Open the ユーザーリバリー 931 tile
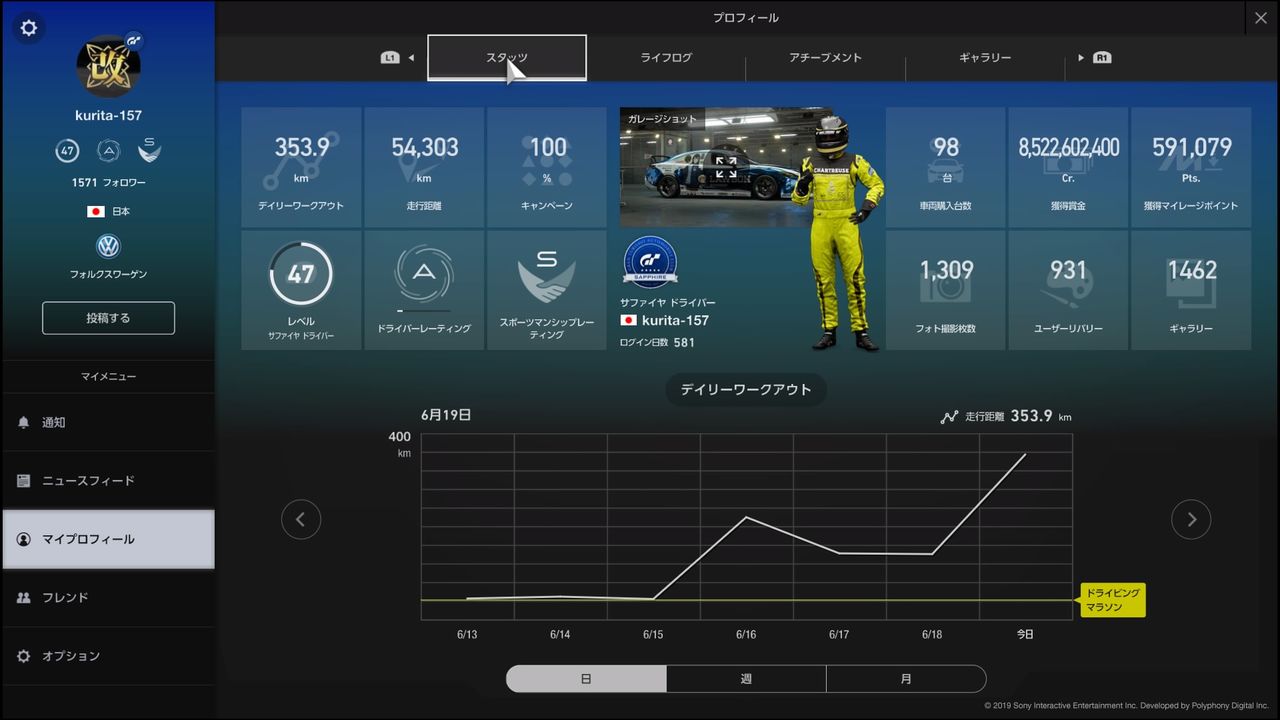Image resolution: width=1280 pixels, height=720 pixels. click(1068, 290)
